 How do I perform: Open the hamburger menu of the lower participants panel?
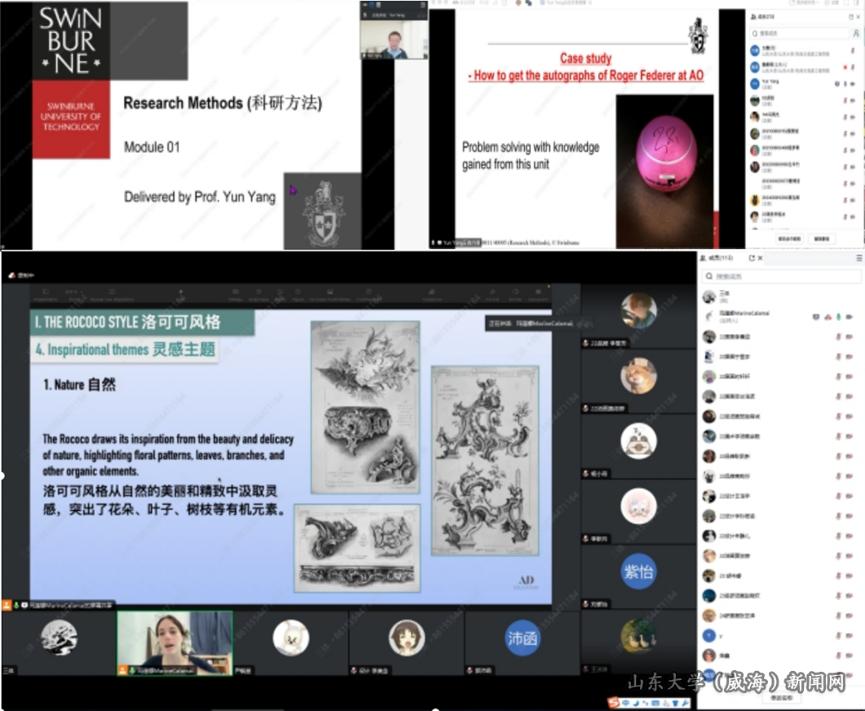point(859,258)
